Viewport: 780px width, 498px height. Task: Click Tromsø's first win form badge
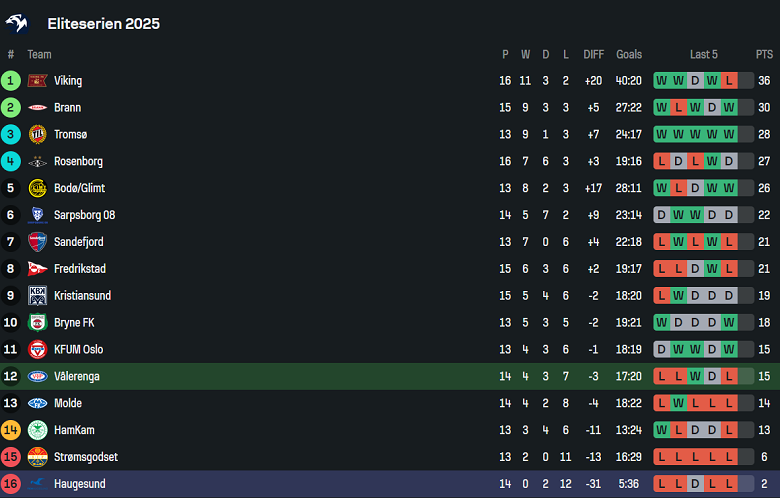point(661,135)
